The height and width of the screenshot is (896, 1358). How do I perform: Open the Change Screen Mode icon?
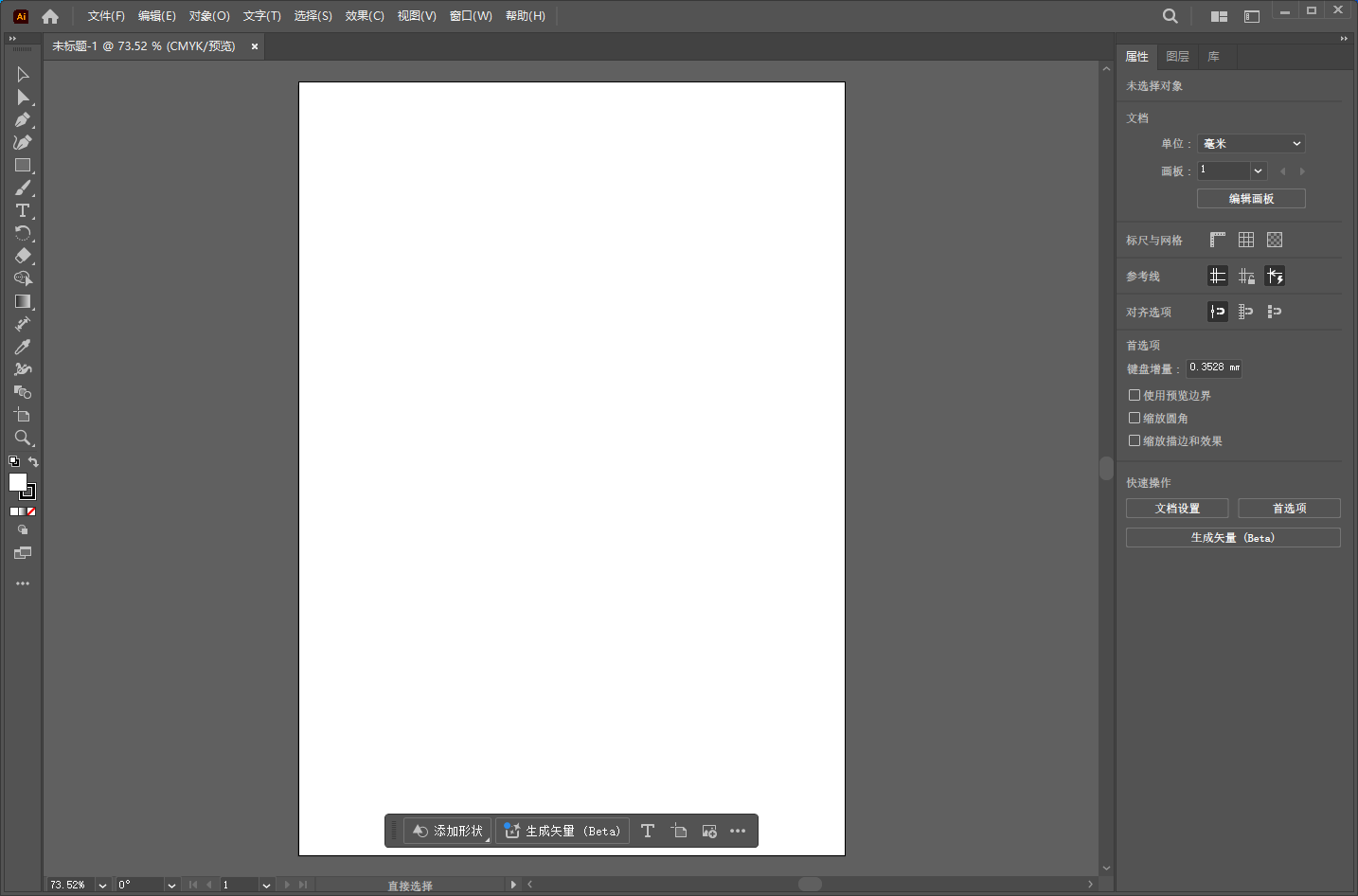23,553
